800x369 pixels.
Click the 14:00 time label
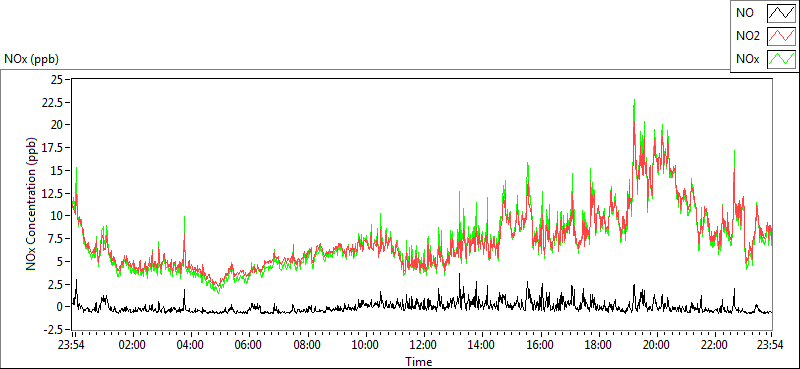click(482, 345)
